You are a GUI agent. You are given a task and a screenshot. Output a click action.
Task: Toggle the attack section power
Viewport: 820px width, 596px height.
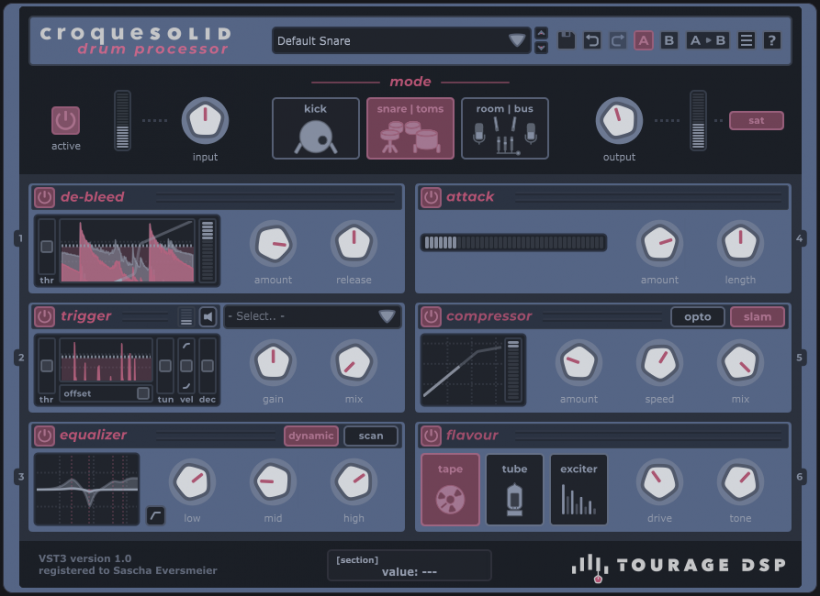click(431, 197)
